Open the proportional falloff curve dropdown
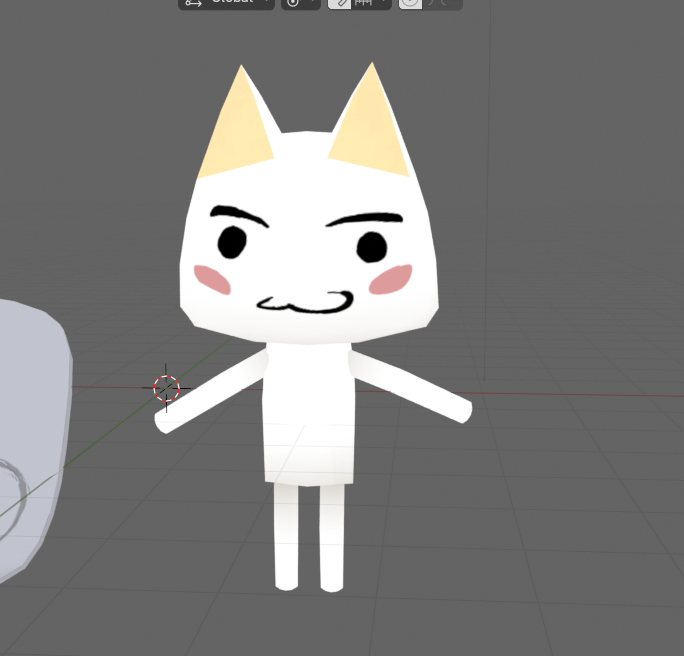 click(442, 3)
